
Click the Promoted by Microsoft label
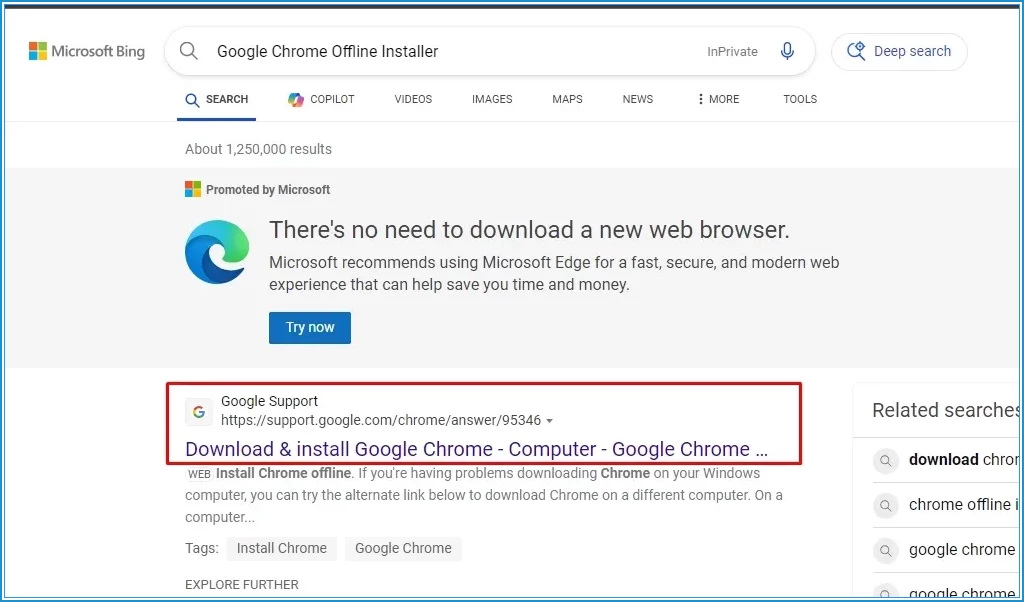[x=268, y=190]
